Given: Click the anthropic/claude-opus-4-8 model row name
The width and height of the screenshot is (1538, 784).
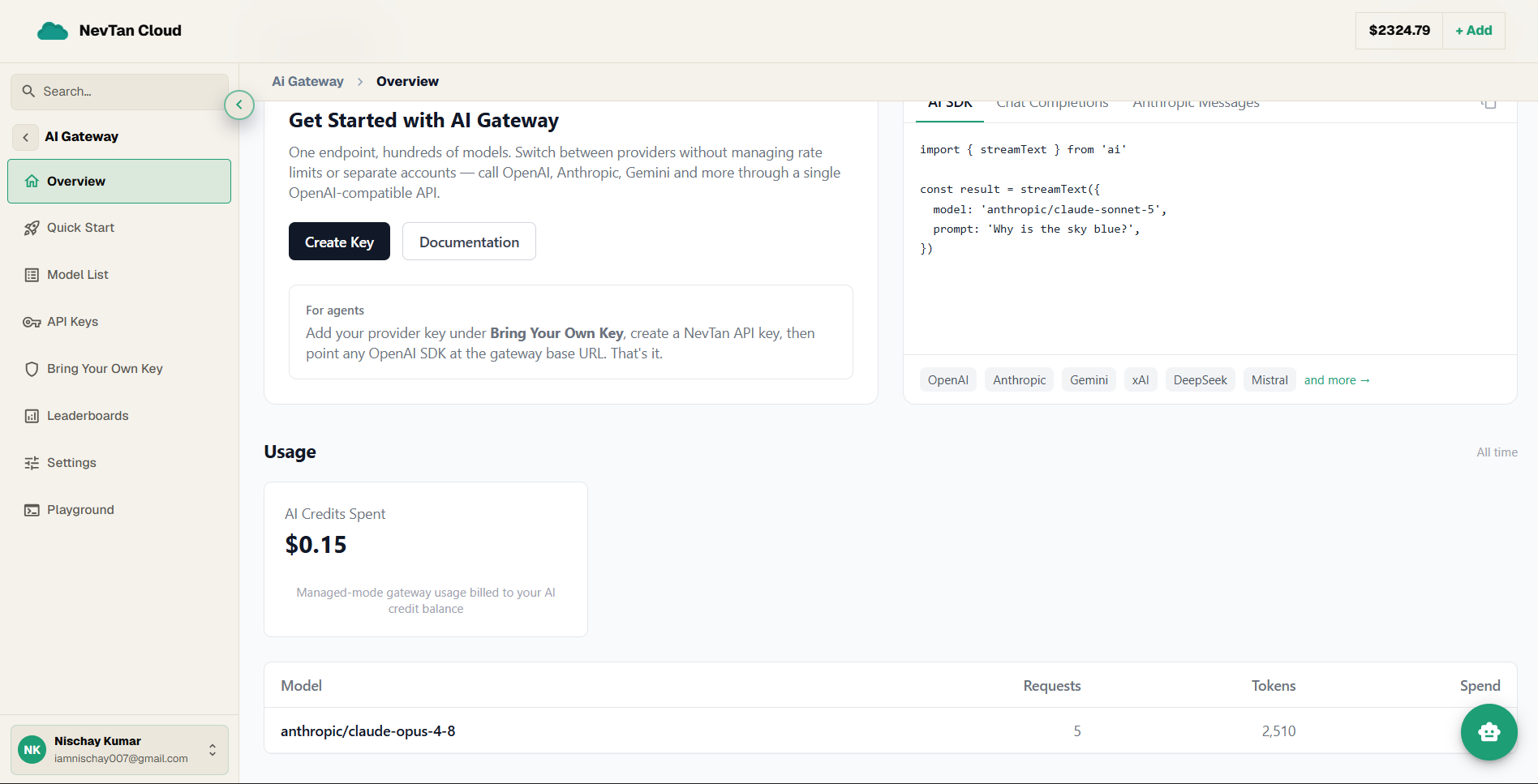Looking at the screenshot, I should click(x=367, y=731).
